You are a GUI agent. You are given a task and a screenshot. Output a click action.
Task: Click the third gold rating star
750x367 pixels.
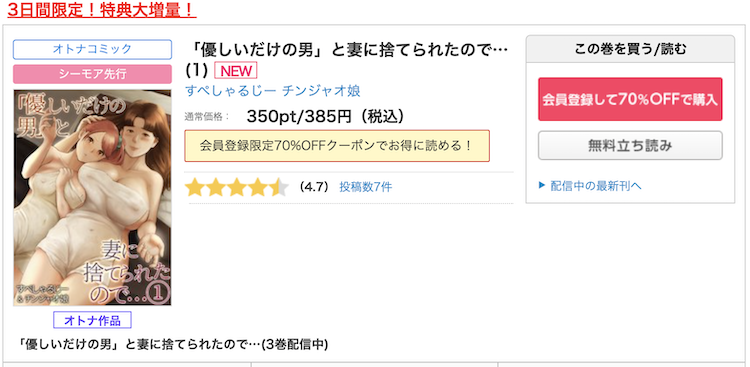[237, 188]
